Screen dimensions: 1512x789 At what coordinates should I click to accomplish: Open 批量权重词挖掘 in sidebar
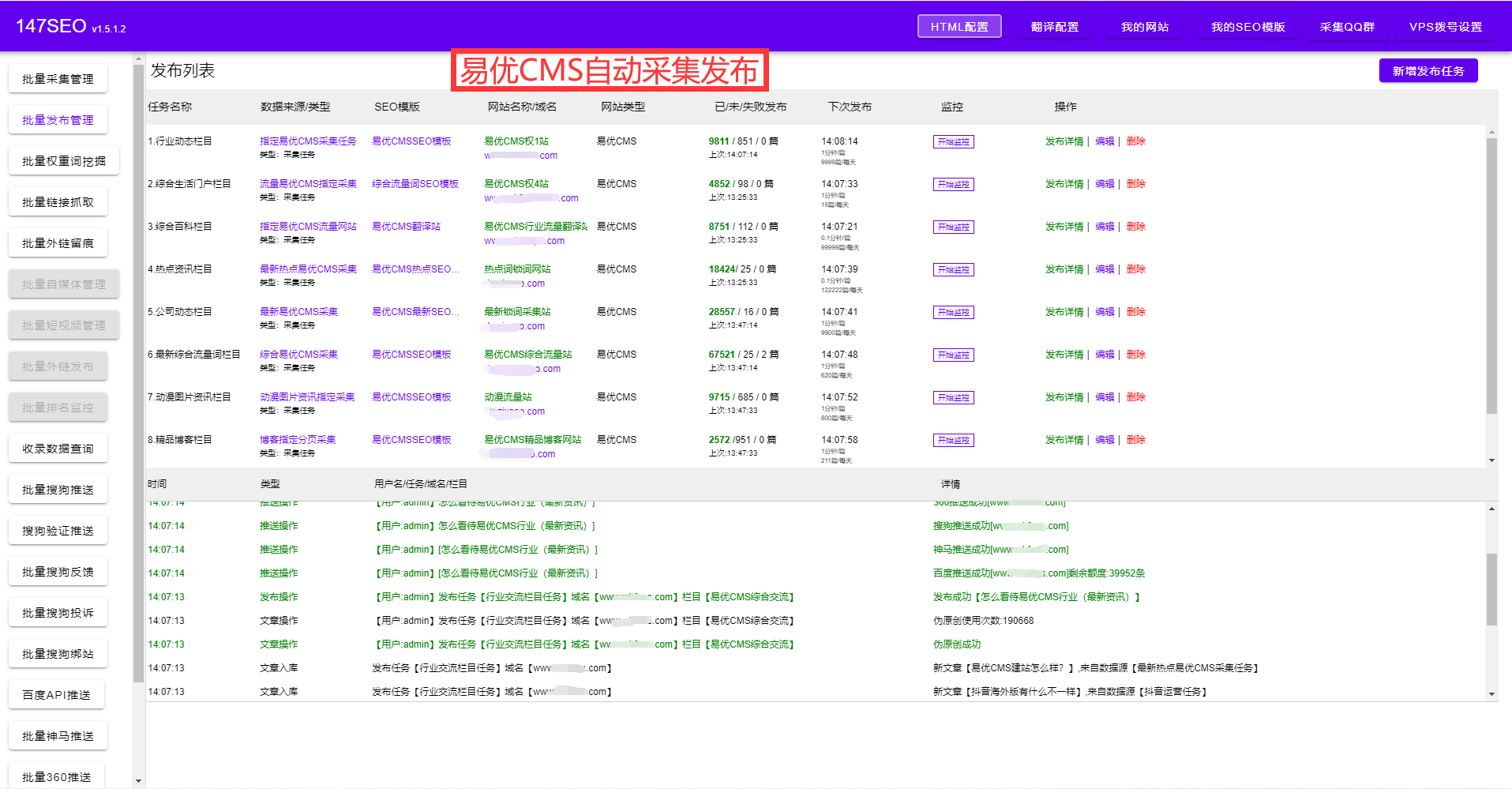tap(64, 161)
